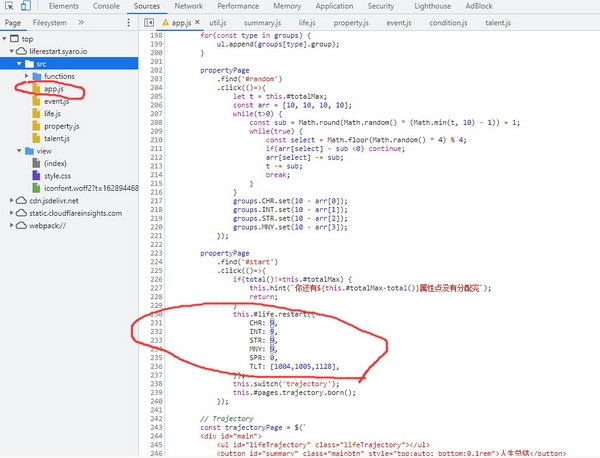Viewport: 600px width, 458px height.
Task: Select the Sources tab
Action: point(147,6)
